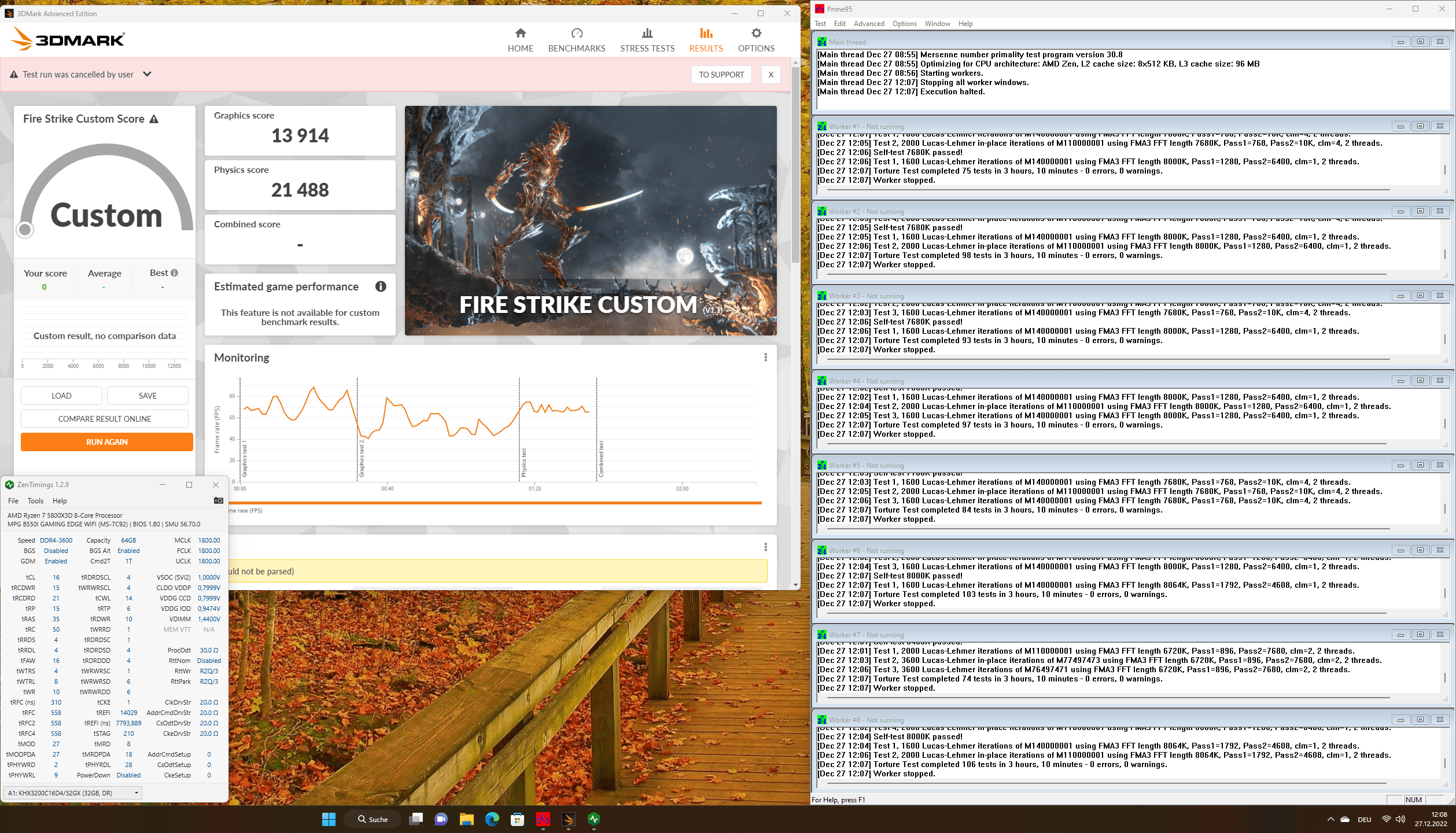The image size is (1456, 833).
Task: Click the DDR4-3600 speed value in ZenTimings
Action: coord(56,540)
